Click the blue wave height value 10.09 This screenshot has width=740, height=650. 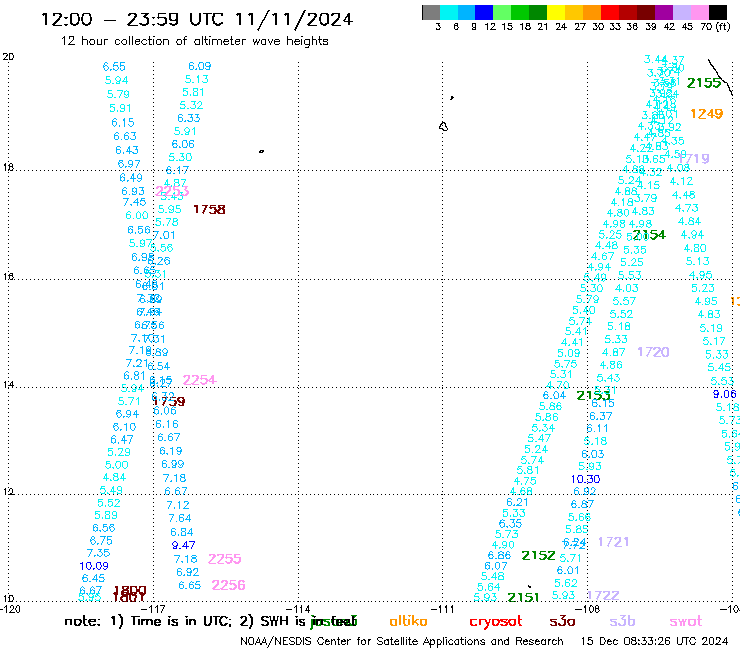click(94, 566)
